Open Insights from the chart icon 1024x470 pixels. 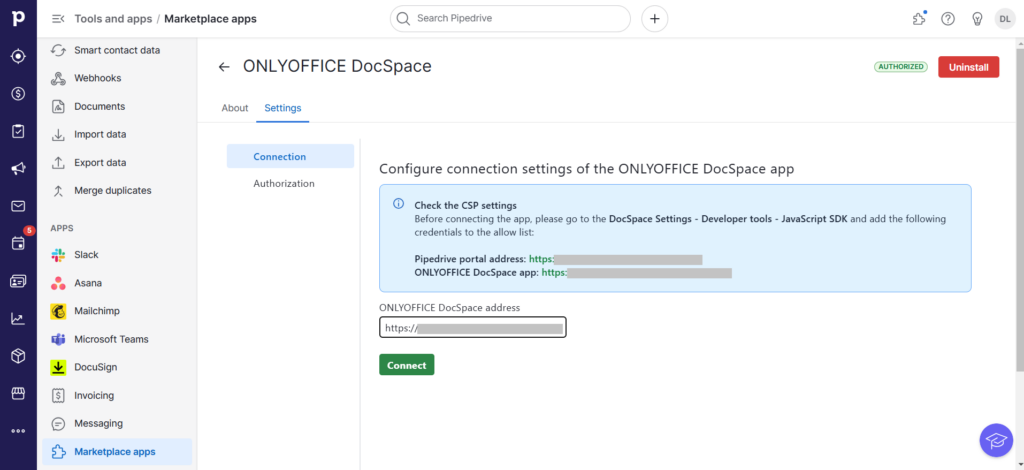(x=18, y=319)
